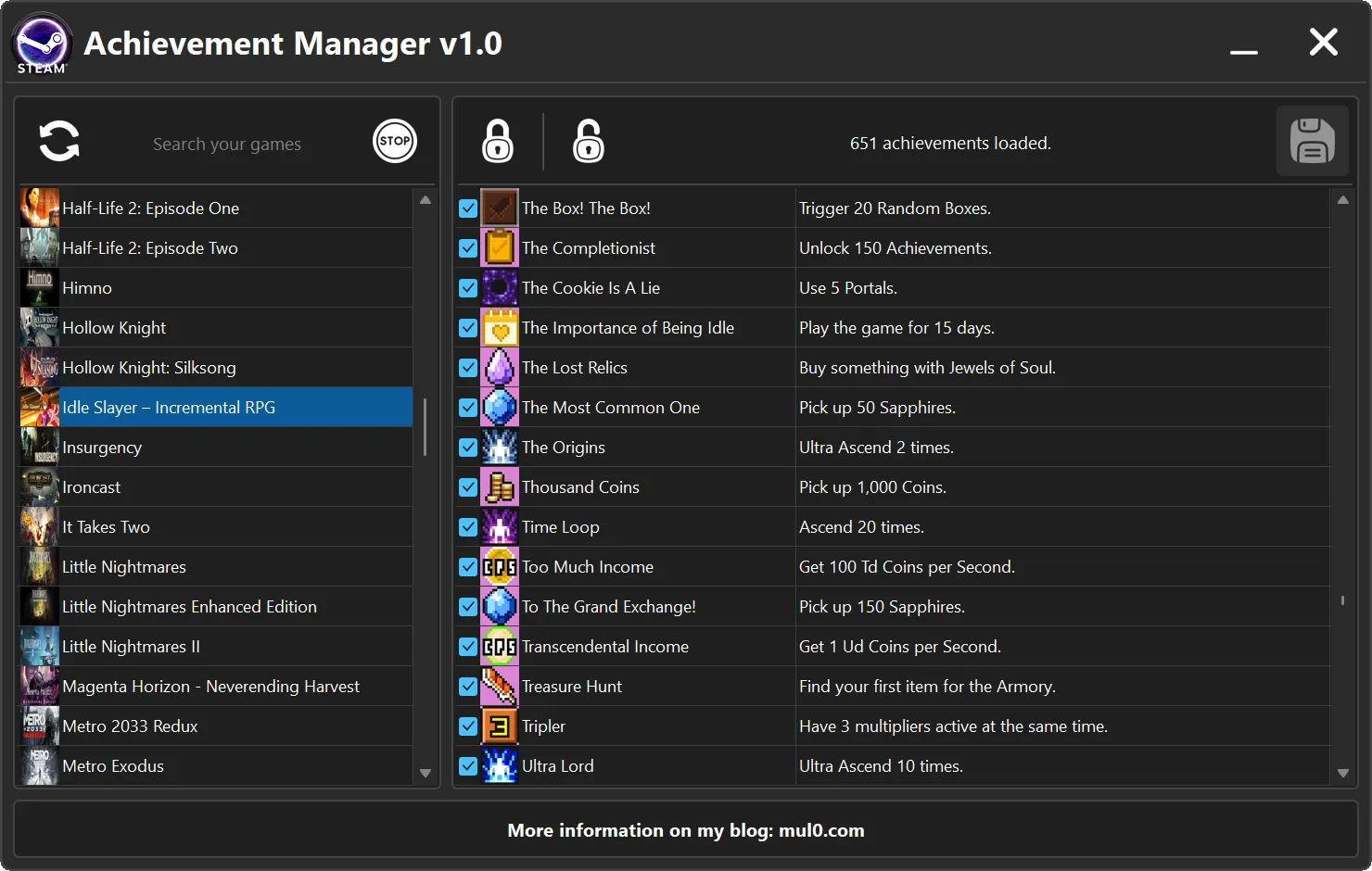The width and height of the screenshot is (1372, 871).
Task: Click The Box! The Box! achievement icon
Action: pos(500,208)
